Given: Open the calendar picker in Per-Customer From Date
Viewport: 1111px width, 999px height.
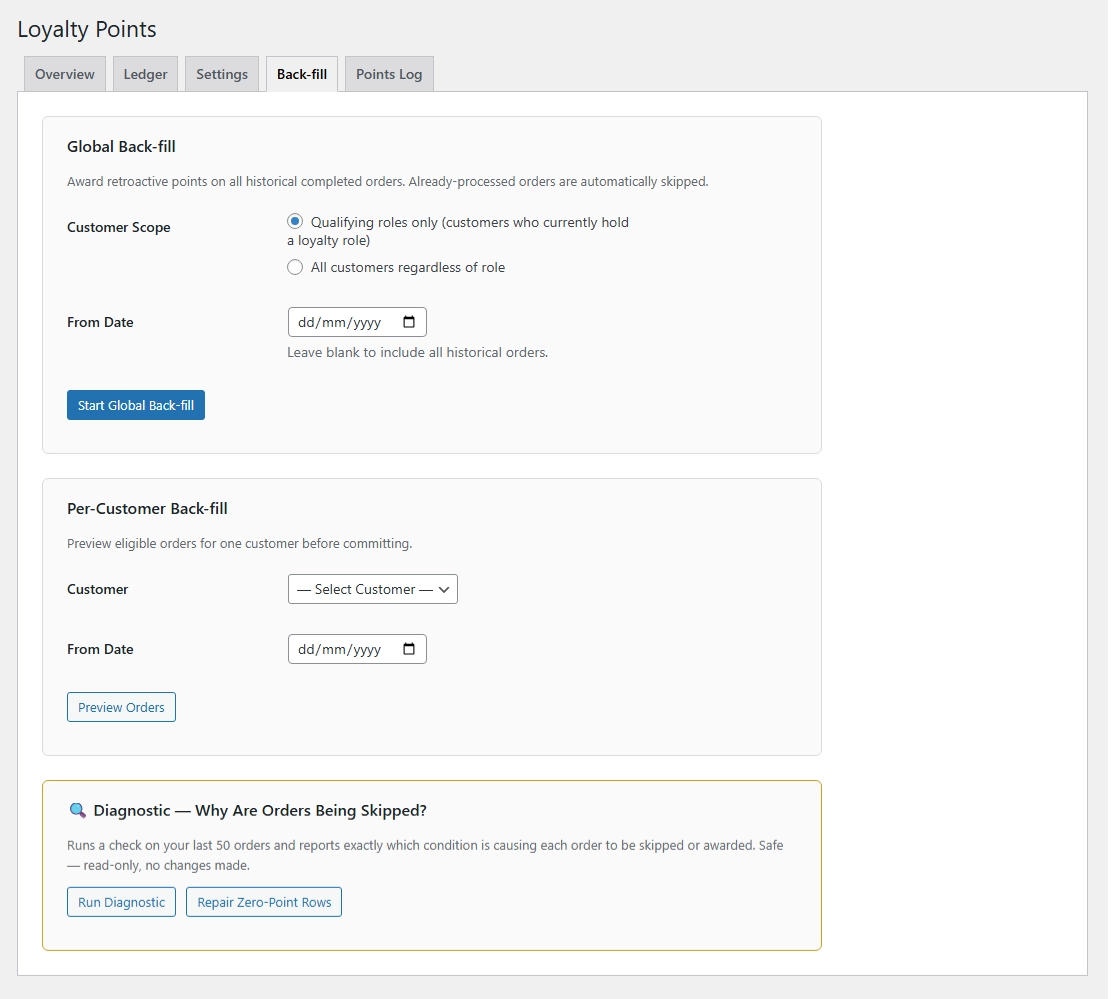Looking at the screenshot, I should point(409,649).
